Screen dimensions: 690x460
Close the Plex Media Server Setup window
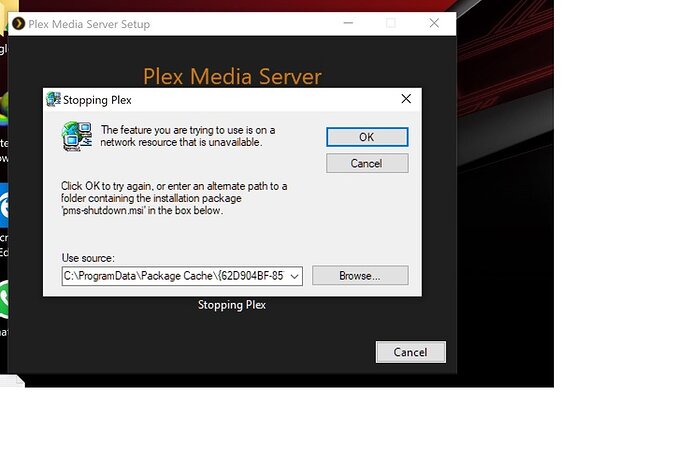pos(434,23)
